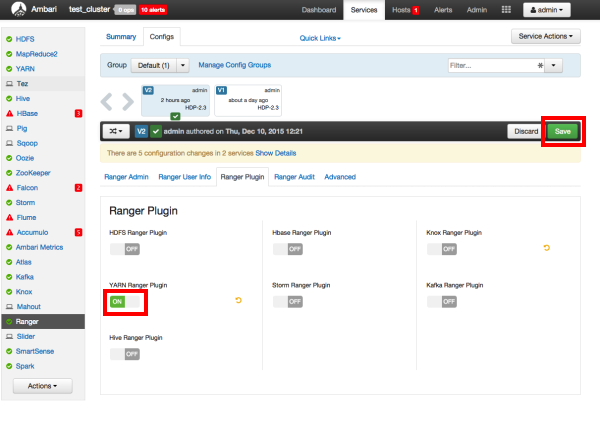Click the Accumulo alert badge showing 5

point(78,232)
